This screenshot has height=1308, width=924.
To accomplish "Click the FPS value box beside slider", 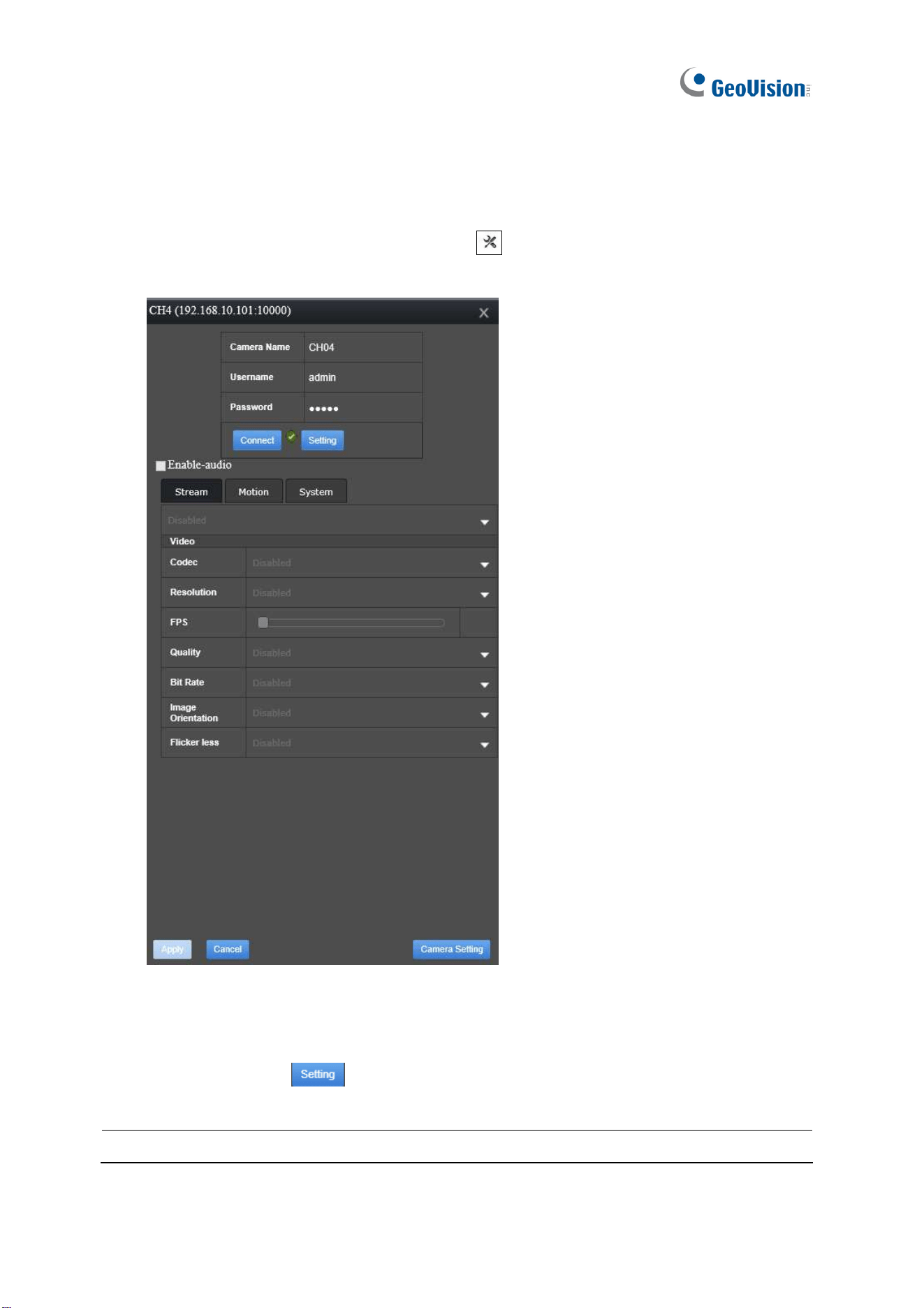I will [478, 623].
